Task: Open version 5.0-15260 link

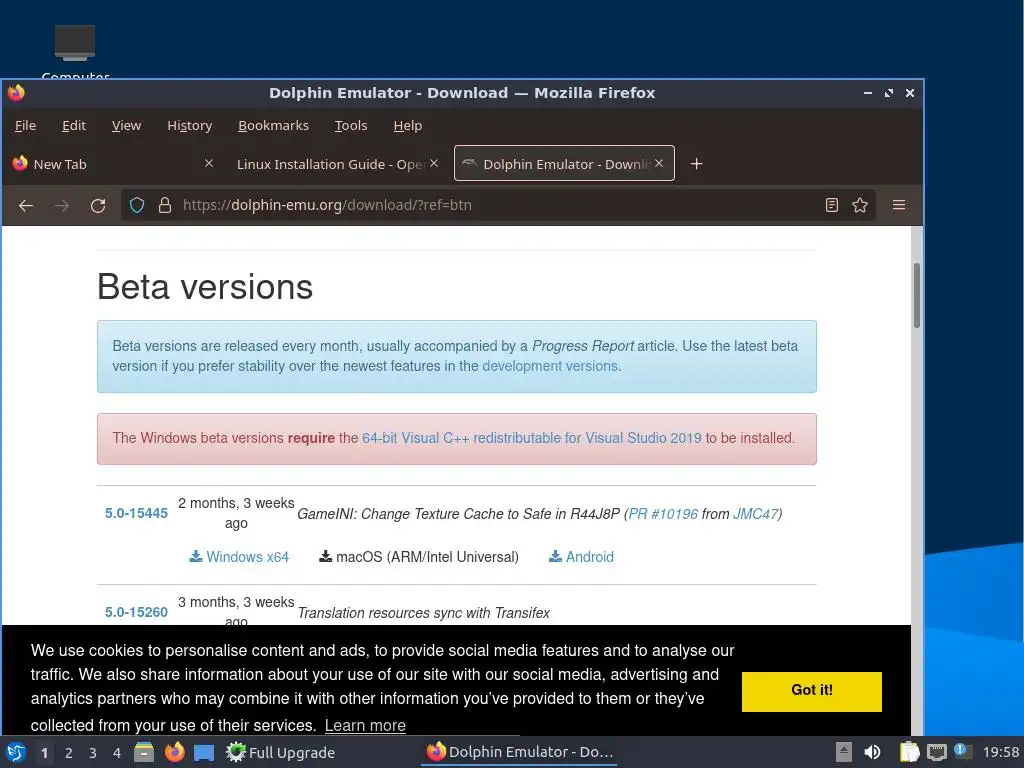Action: pyautogui.click(x=136, y=612)
